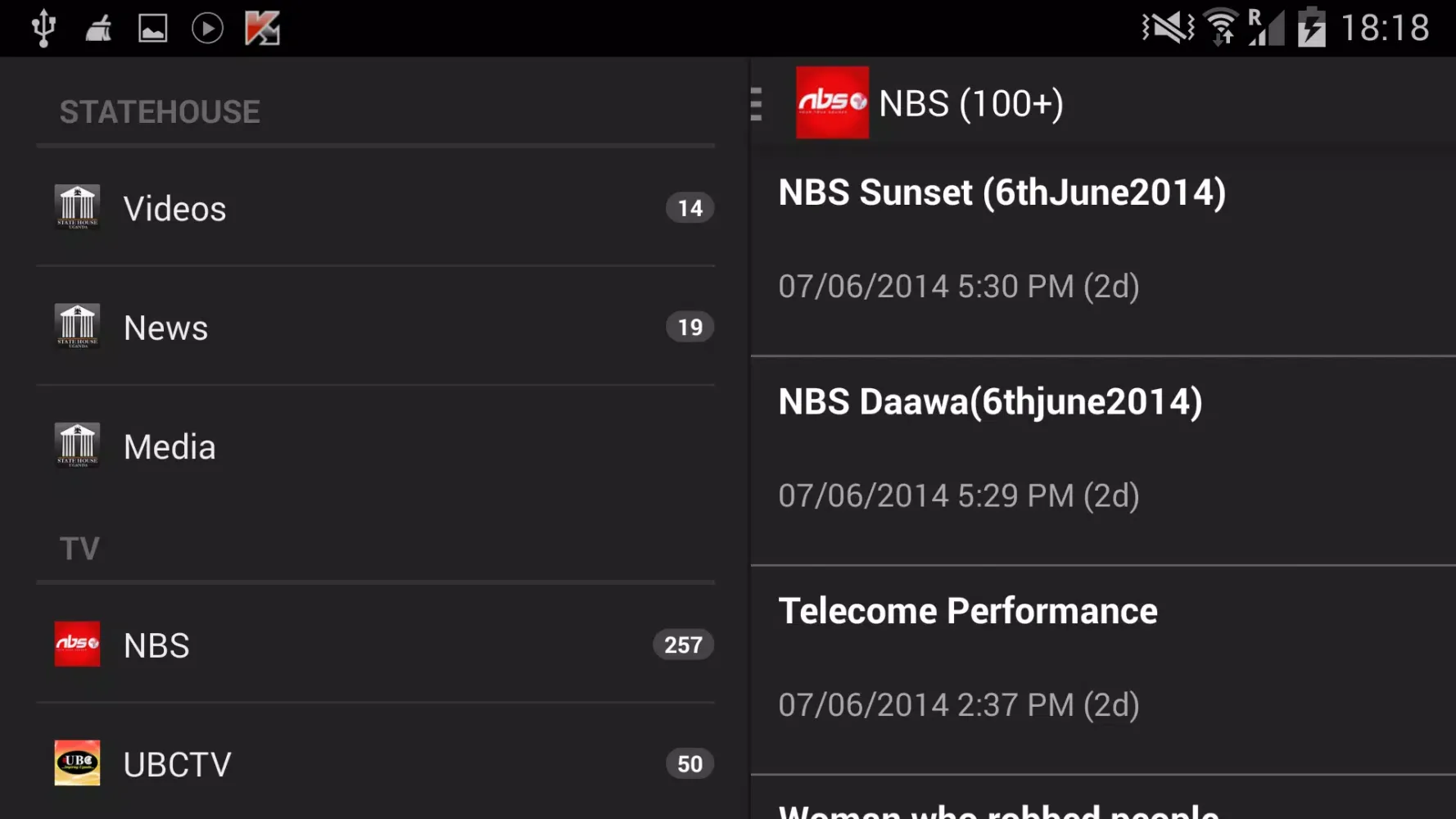Tap the UBCTV channel logo
Image resolution: width=1456 pixels, height=819 pixels.
(77, 763)
